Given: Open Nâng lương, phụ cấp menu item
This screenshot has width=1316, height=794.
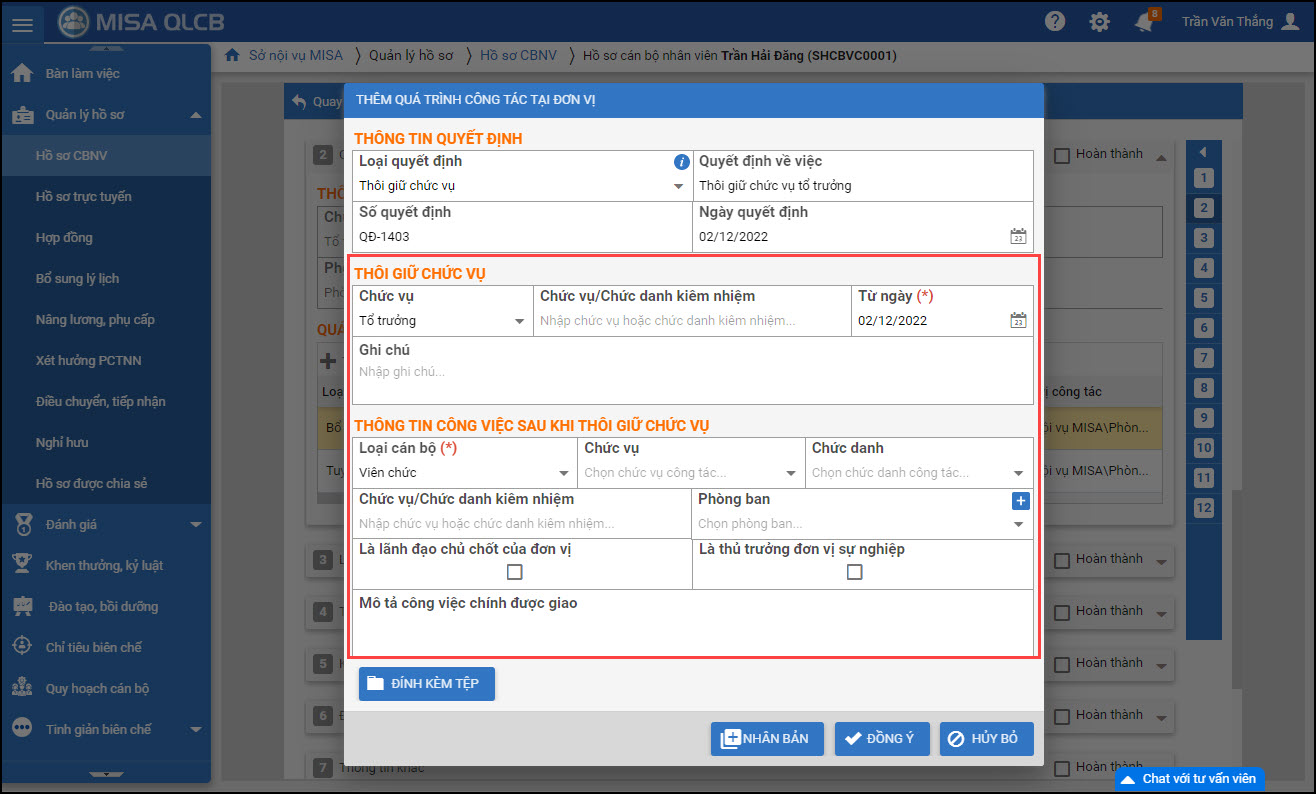Looking at the screenshot, I should pos(95,320).
